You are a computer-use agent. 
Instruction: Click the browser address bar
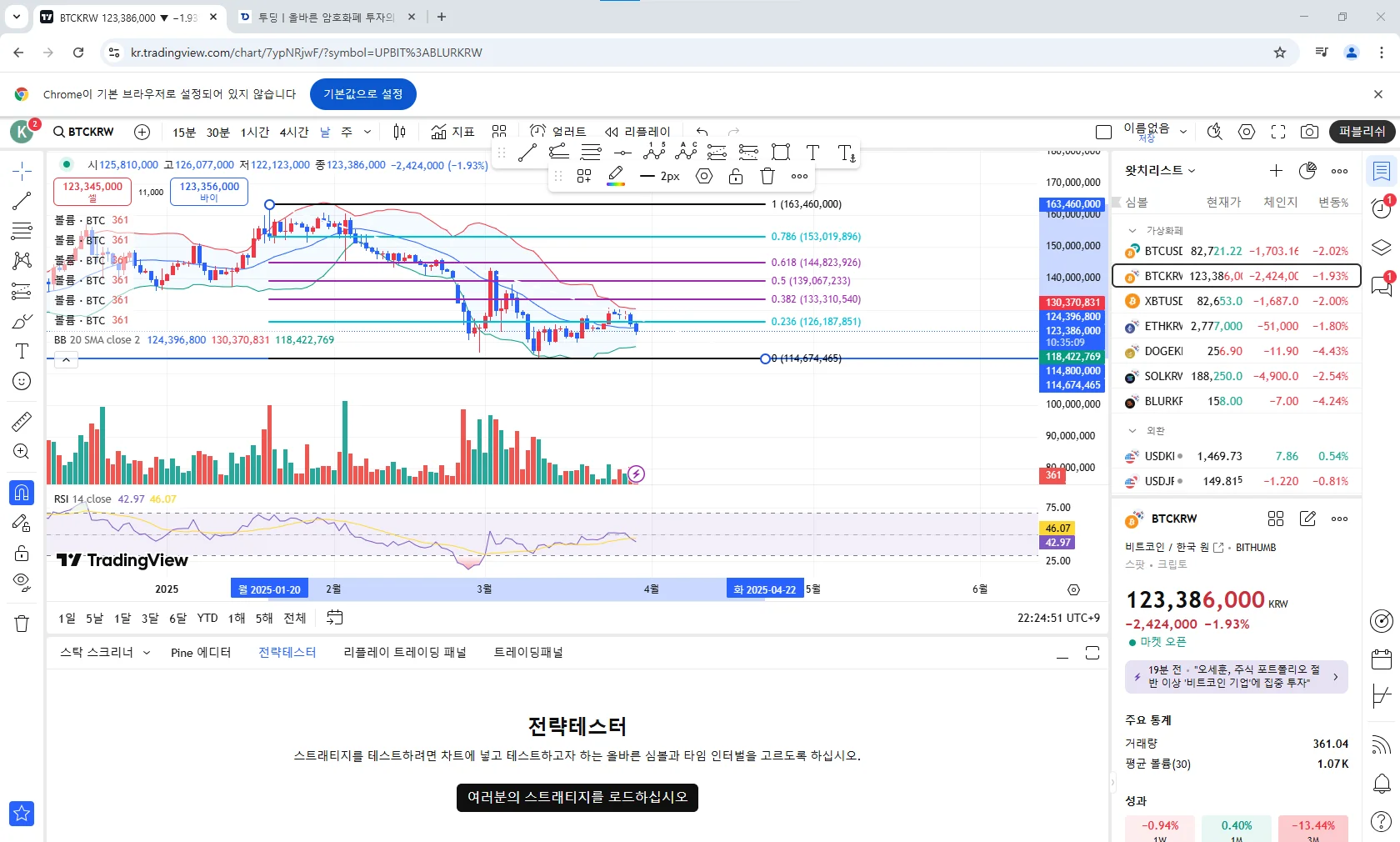700,53
